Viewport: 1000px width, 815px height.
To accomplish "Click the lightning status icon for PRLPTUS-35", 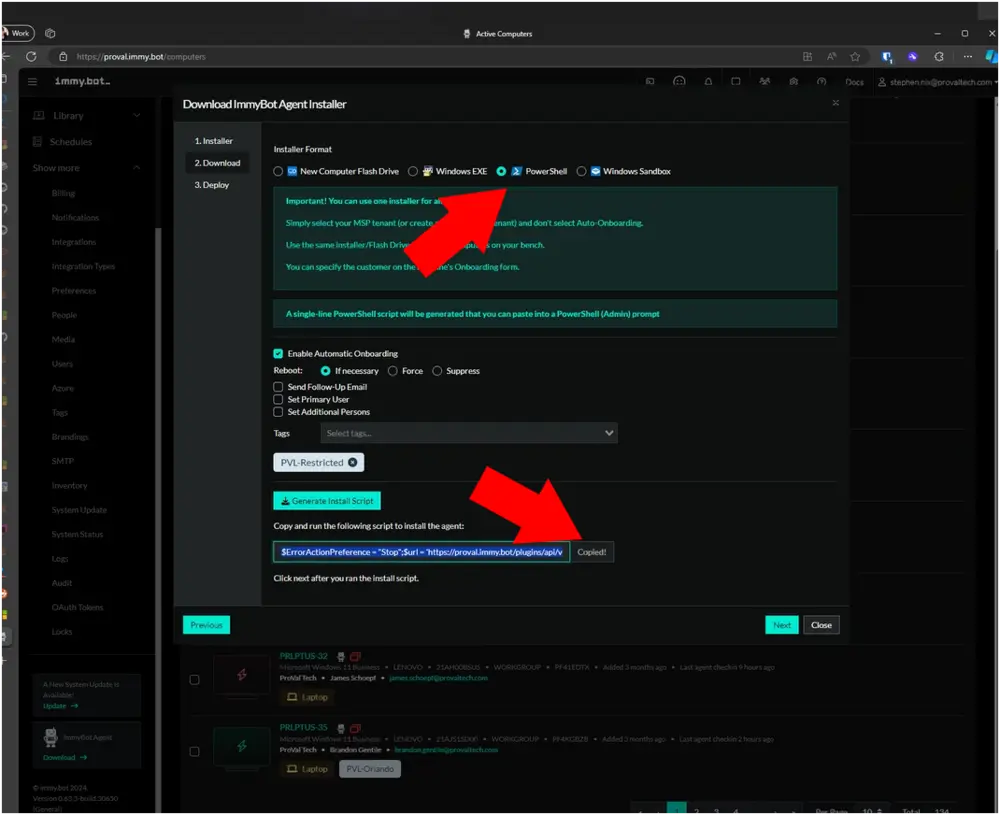I will [242, 747].
